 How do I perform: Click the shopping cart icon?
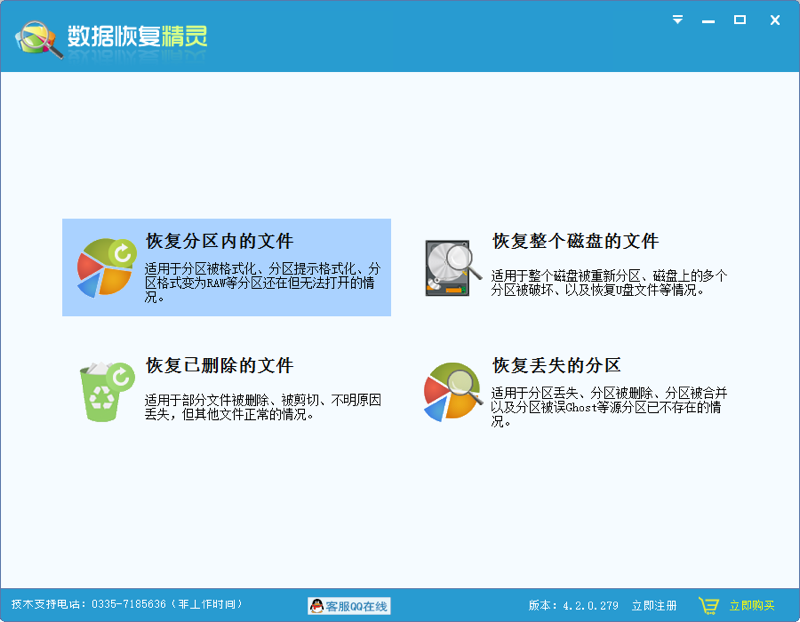[709, 606]
